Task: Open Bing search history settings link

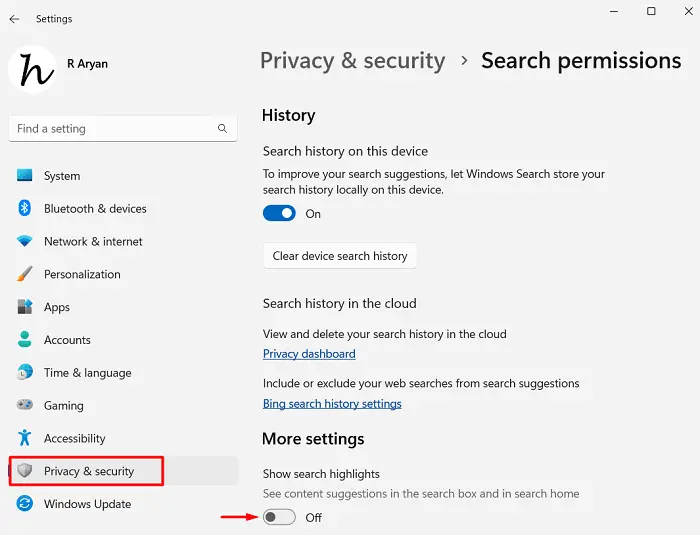Action: [x=332, y=404]
